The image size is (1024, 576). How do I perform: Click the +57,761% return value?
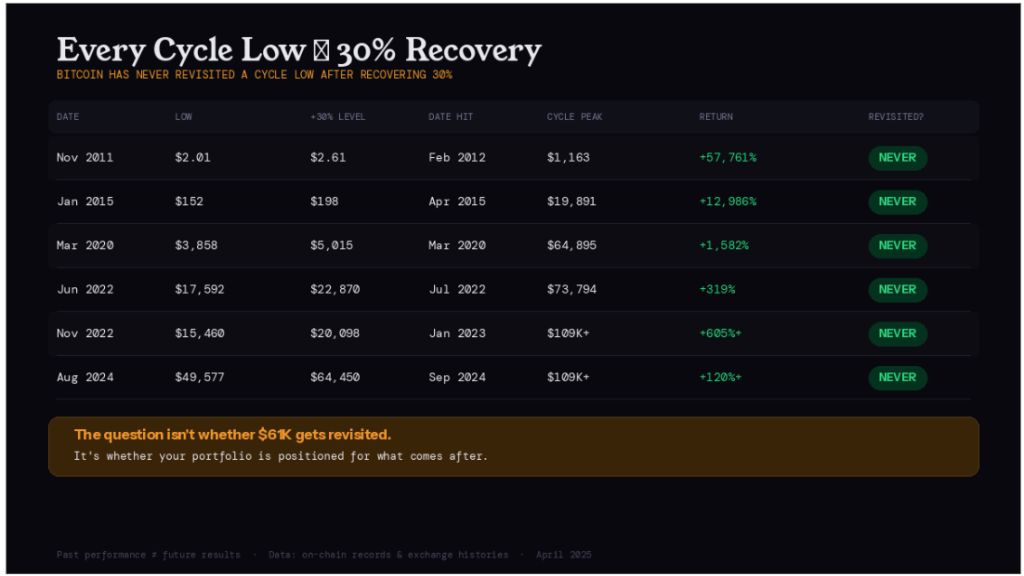(x=728, y=158)
